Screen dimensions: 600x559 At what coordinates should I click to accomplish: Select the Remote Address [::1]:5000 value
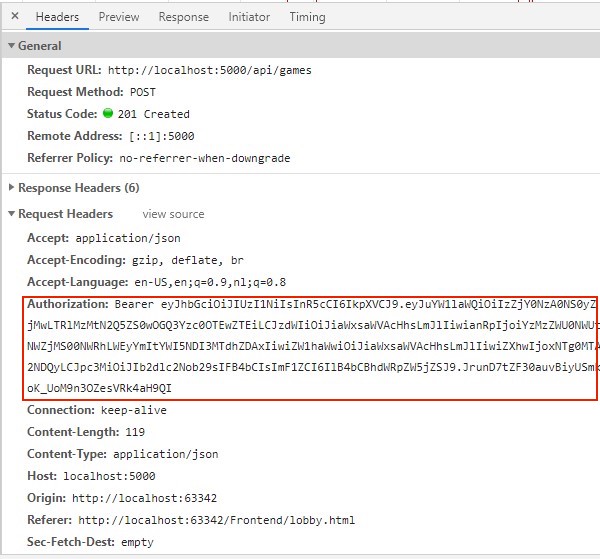[161, 136]
